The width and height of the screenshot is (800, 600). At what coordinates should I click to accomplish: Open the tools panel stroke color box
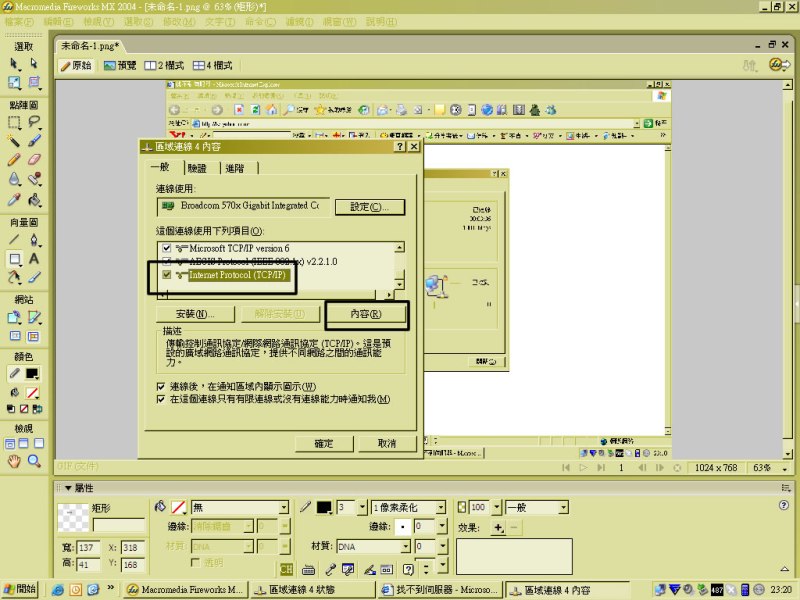point(32,374)
